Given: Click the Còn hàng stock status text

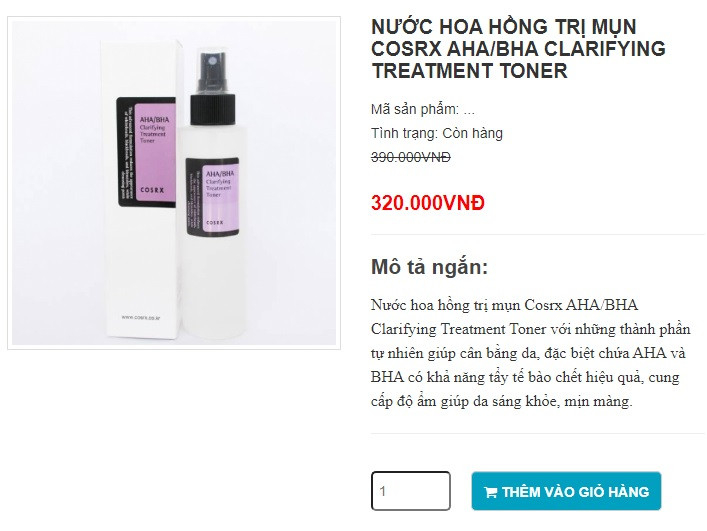Looking at the screenshot, I should coord(473,133).
